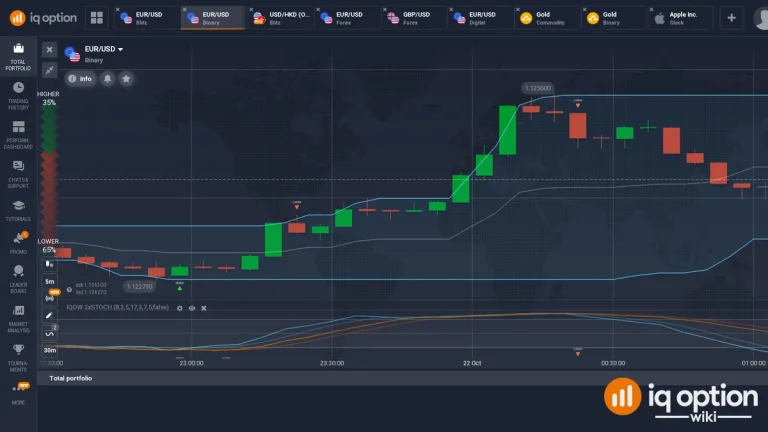Switch to GBP/USD Forex tab

pos(414,18)
